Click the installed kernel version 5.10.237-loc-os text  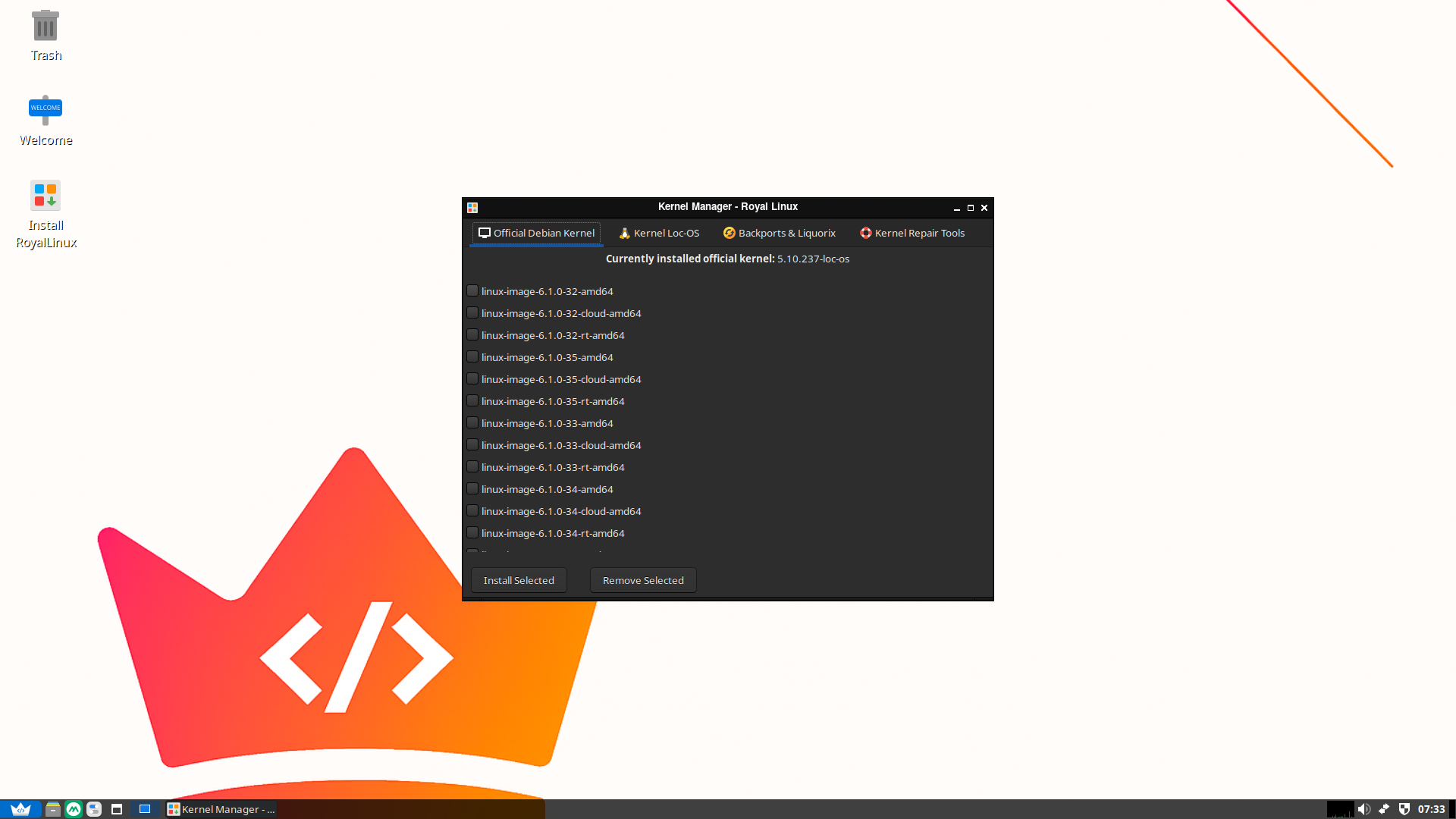(x=813, y=259)
